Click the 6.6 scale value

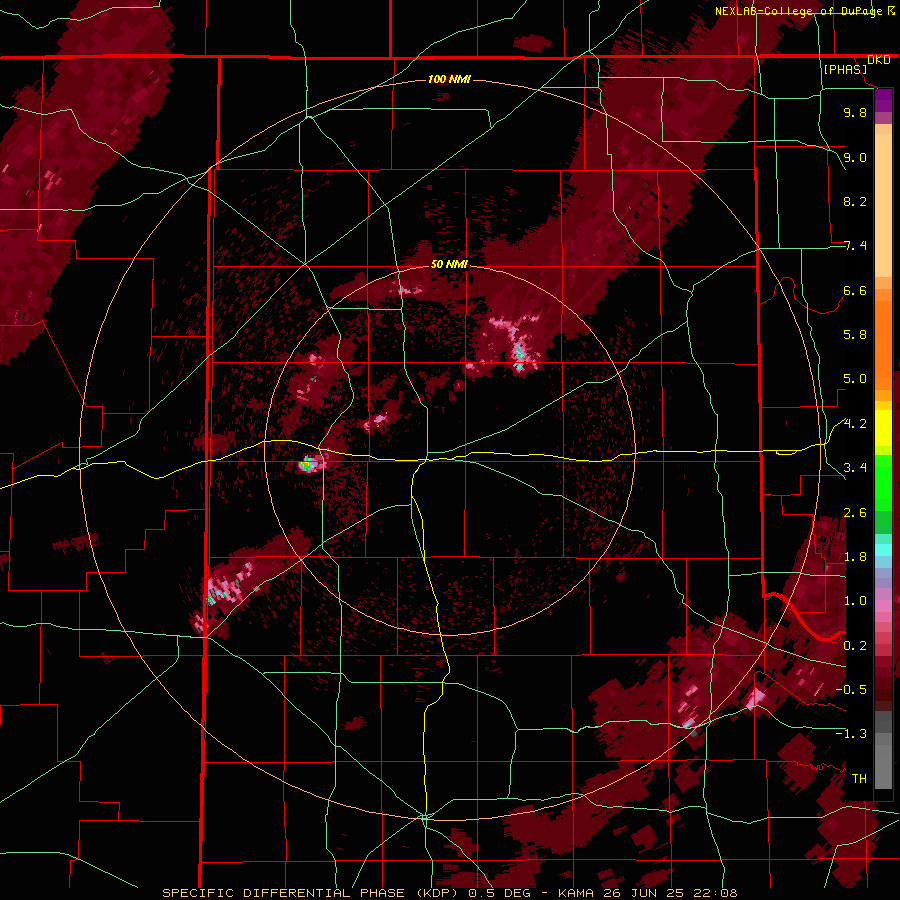[x=855, y=290]
